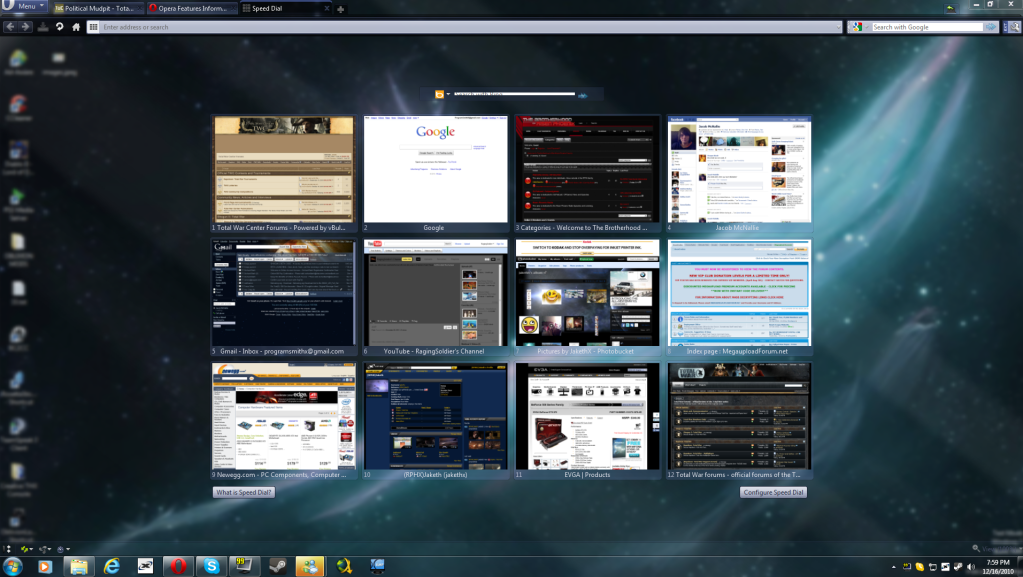This screenshot has width=1023, height=577.
Task: Reload the current page
Action: [x=59, y=27]
